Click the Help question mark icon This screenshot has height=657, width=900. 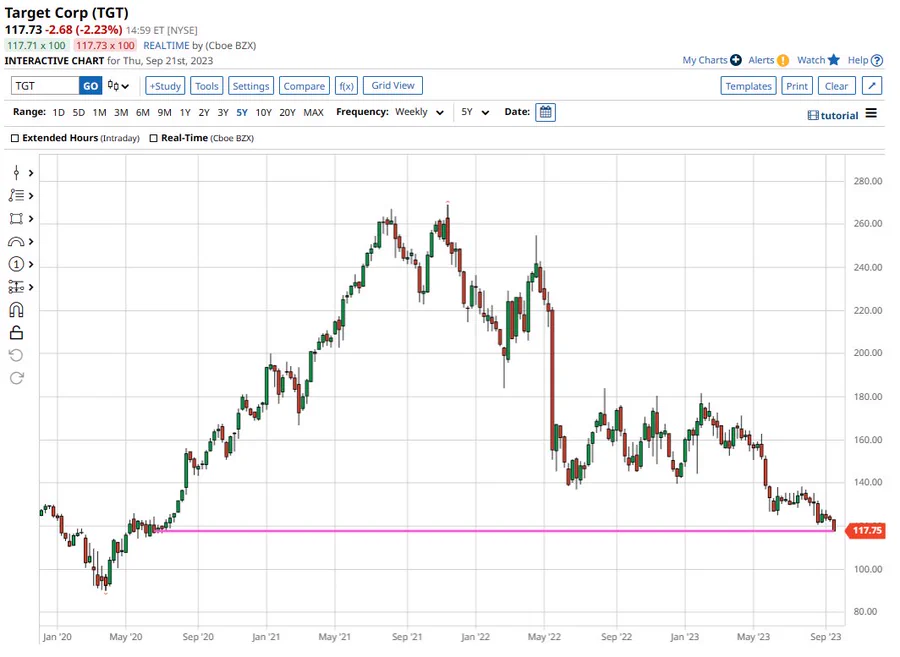(x=876, y=60)
